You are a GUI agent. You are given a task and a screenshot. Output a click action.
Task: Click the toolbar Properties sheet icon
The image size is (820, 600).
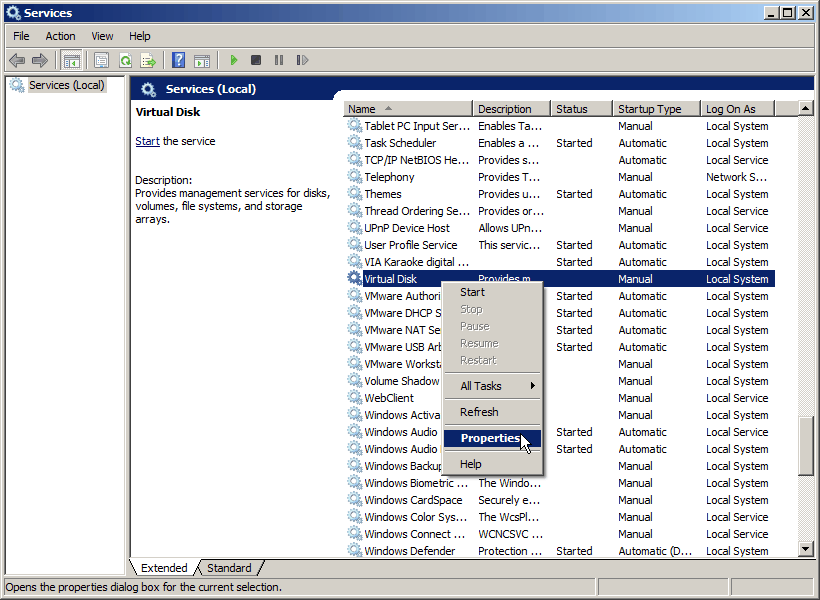click(x=101, y=60)
